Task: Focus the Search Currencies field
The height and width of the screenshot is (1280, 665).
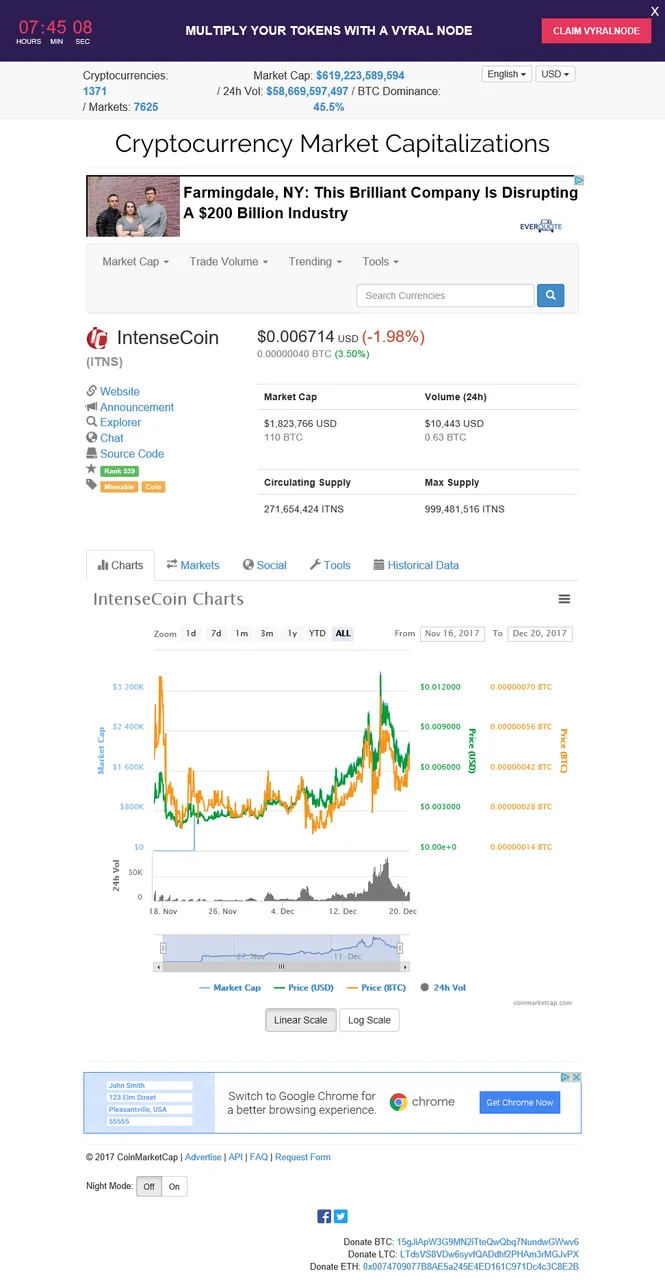Action: [445, 295]
